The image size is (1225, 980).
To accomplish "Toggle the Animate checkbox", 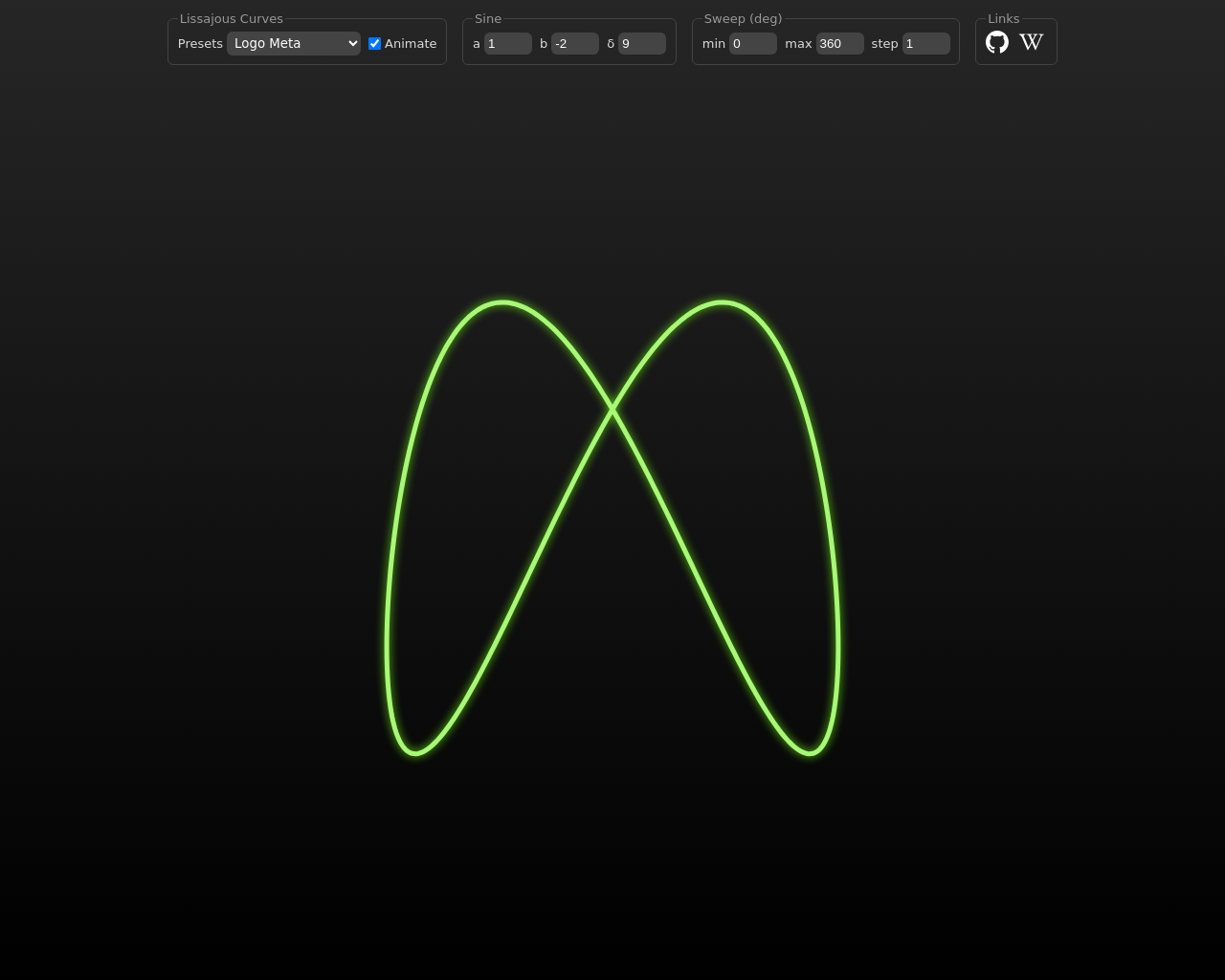I will click(x=374, y=43).
